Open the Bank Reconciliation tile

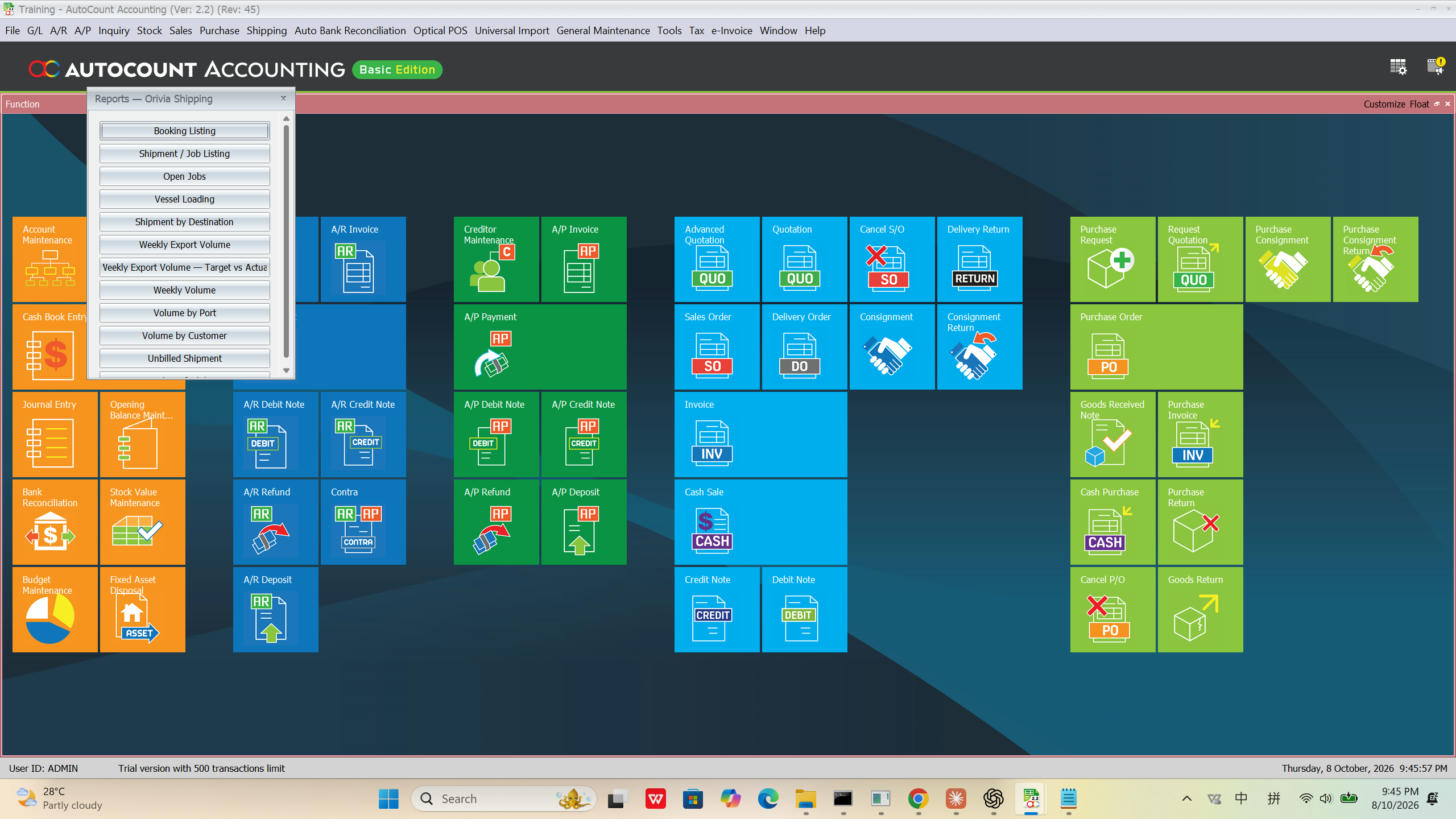(x=55, y=521)
